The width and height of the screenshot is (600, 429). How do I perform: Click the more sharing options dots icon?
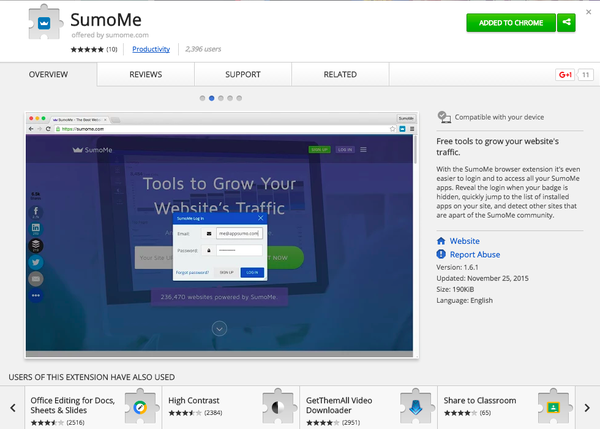(x=36, y=295)
